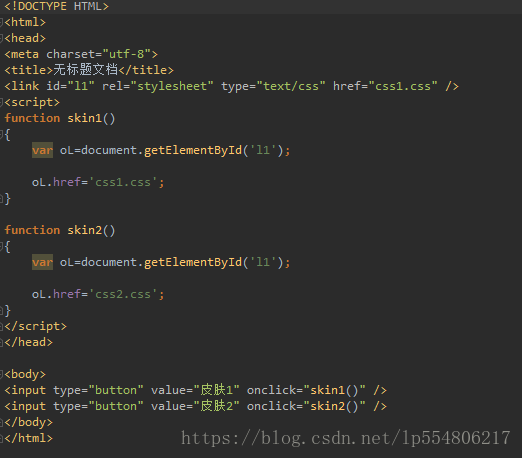Click the closing /script tag
522x458 pixels.
tap(36, 326)
